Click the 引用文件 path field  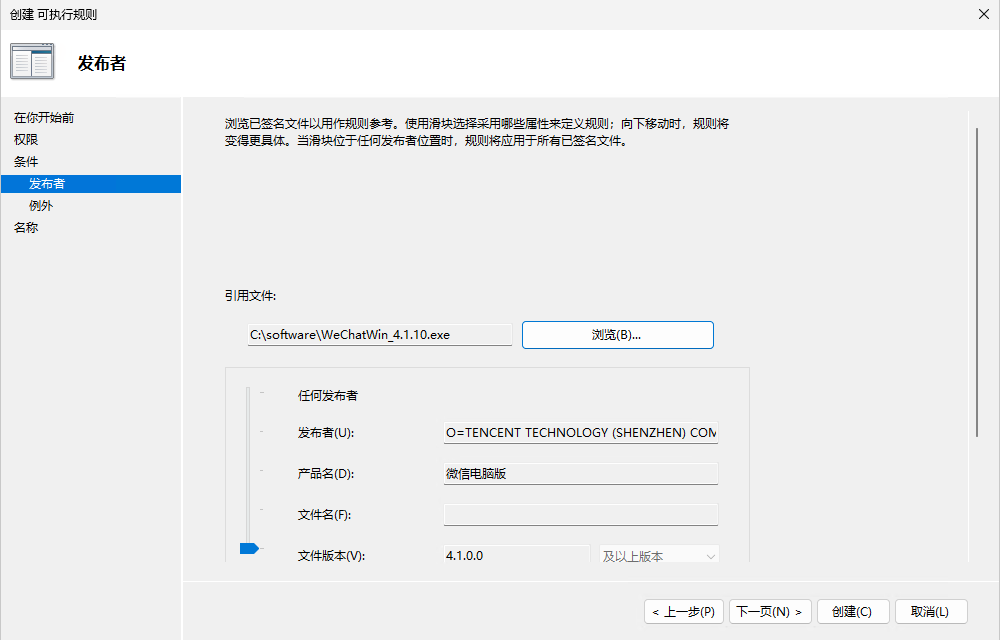[x=379, y=335]
